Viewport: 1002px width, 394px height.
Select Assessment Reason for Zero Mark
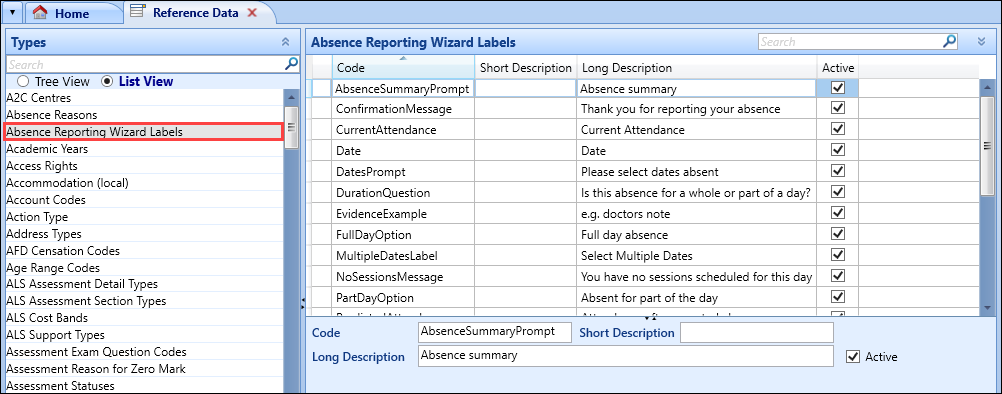click(144, 368)
